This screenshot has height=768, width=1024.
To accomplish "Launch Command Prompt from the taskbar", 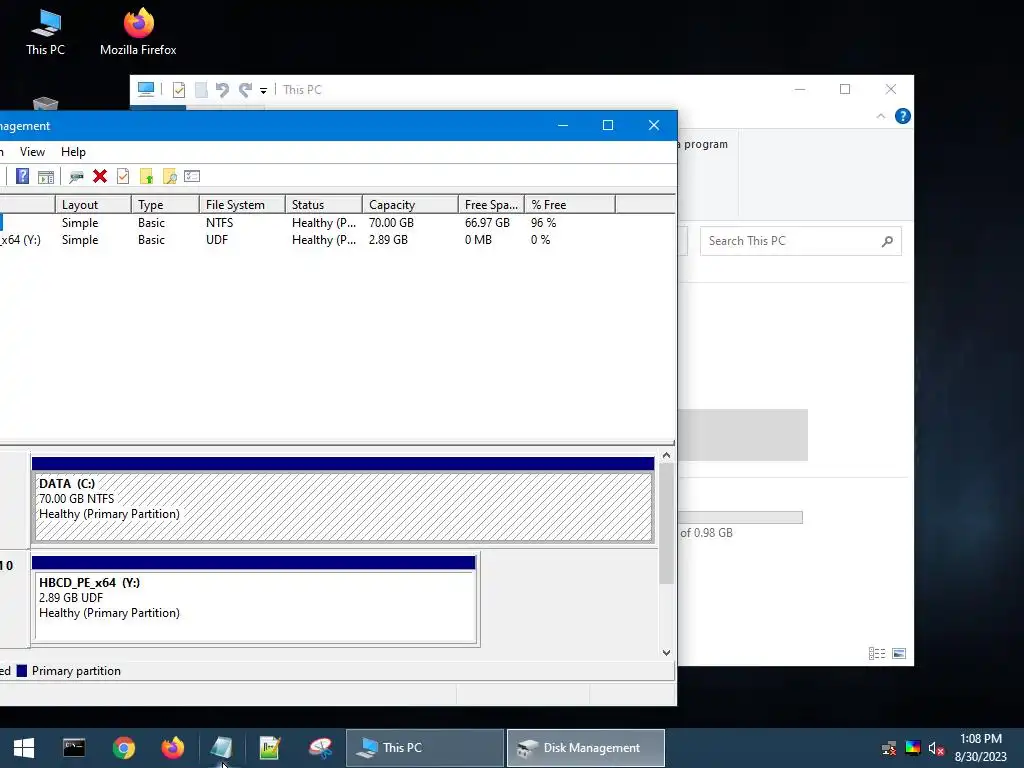I will pyautogui.click(x=74, y=748).
